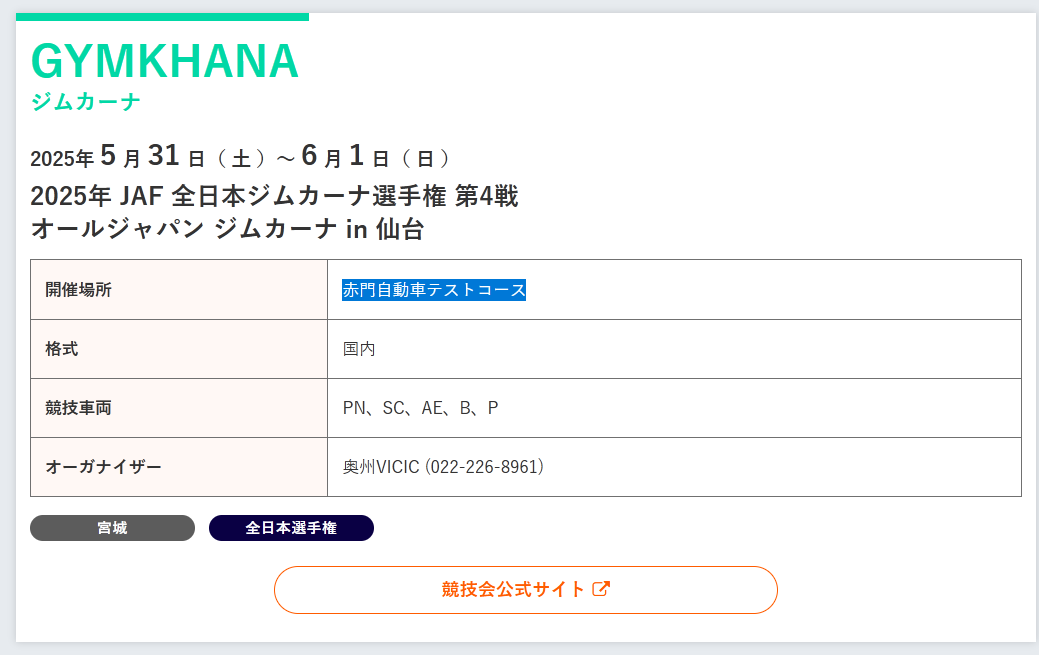The image size is (1039, 655).
Task: Click the 格式 header cell
Action: (179, 349)
